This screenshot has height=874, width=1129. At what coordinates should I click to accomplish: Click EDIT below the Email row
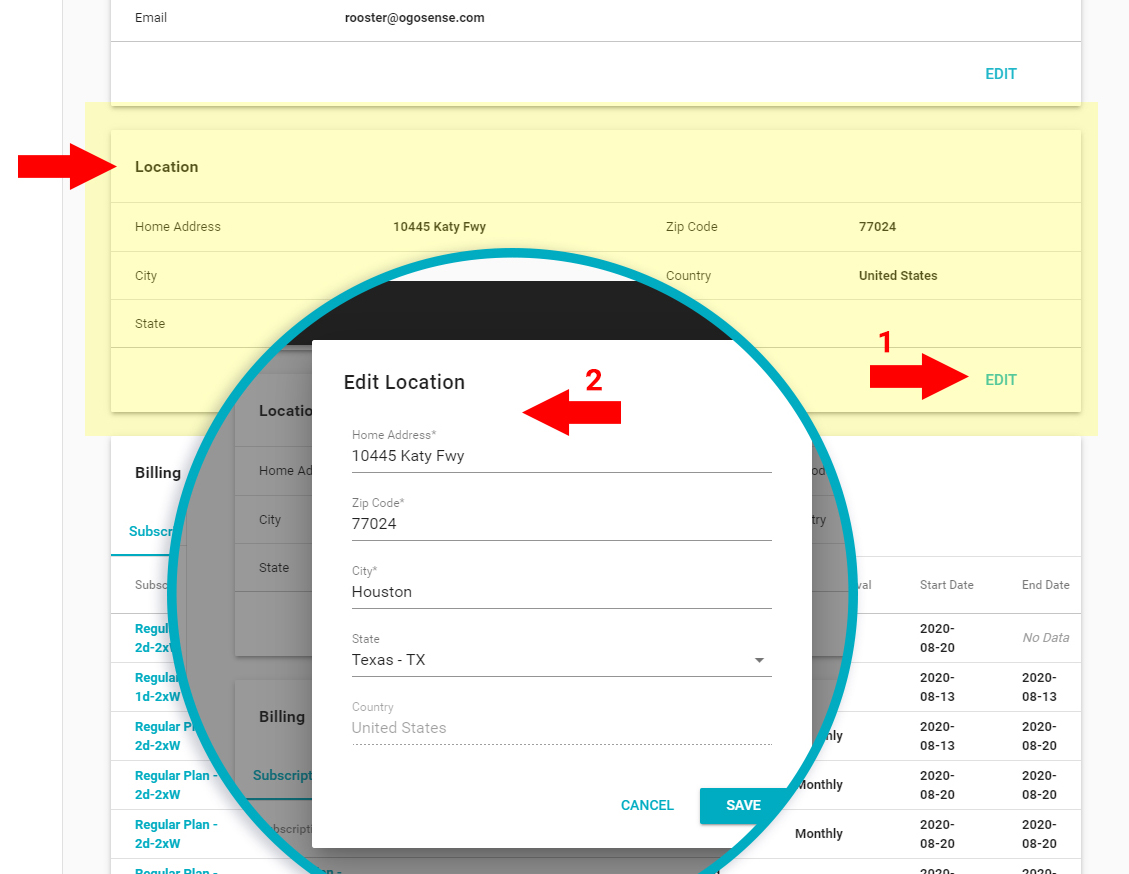point(1000,74)
